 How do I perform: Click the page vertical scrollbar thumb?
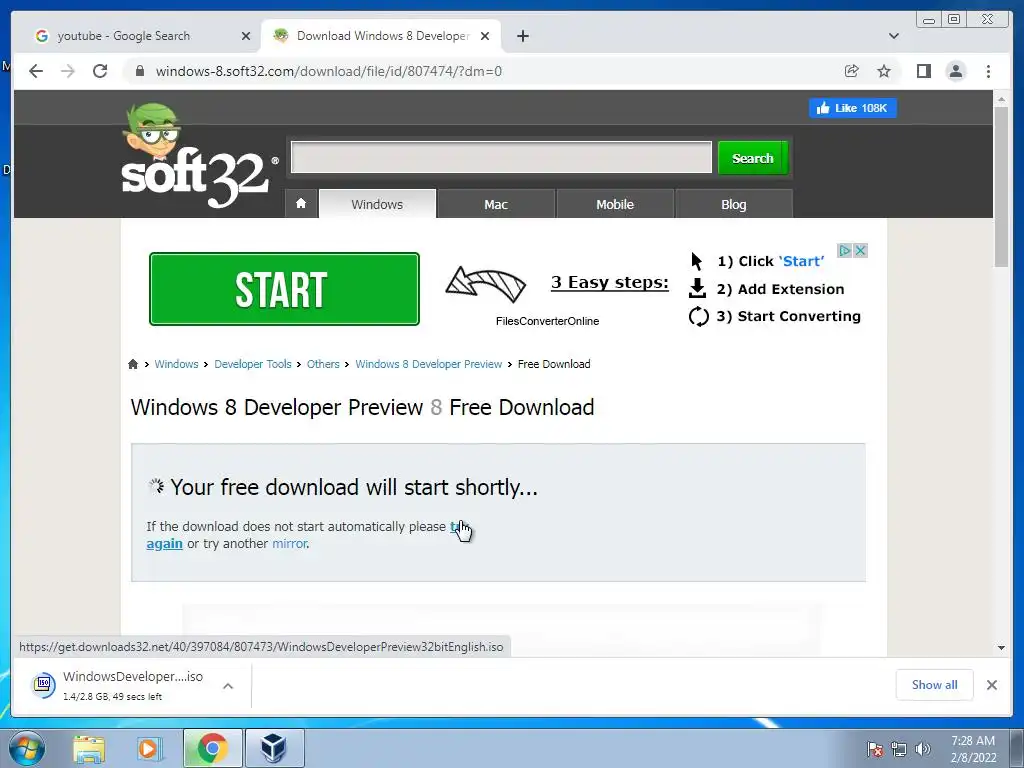coord(1001,186)
